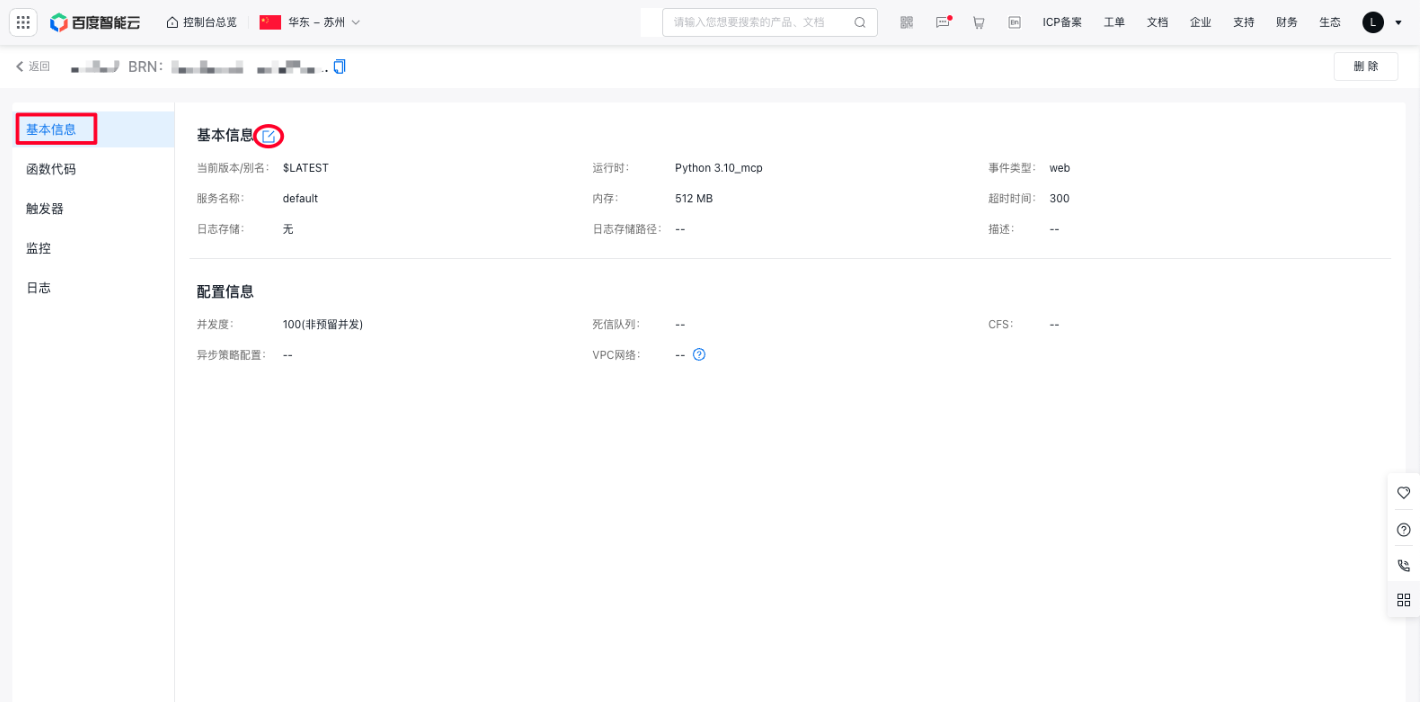Open the product grid menu icon
The height and width of the screenshot is (702, 1420).
pyautogui.click(x=23, y=22)
